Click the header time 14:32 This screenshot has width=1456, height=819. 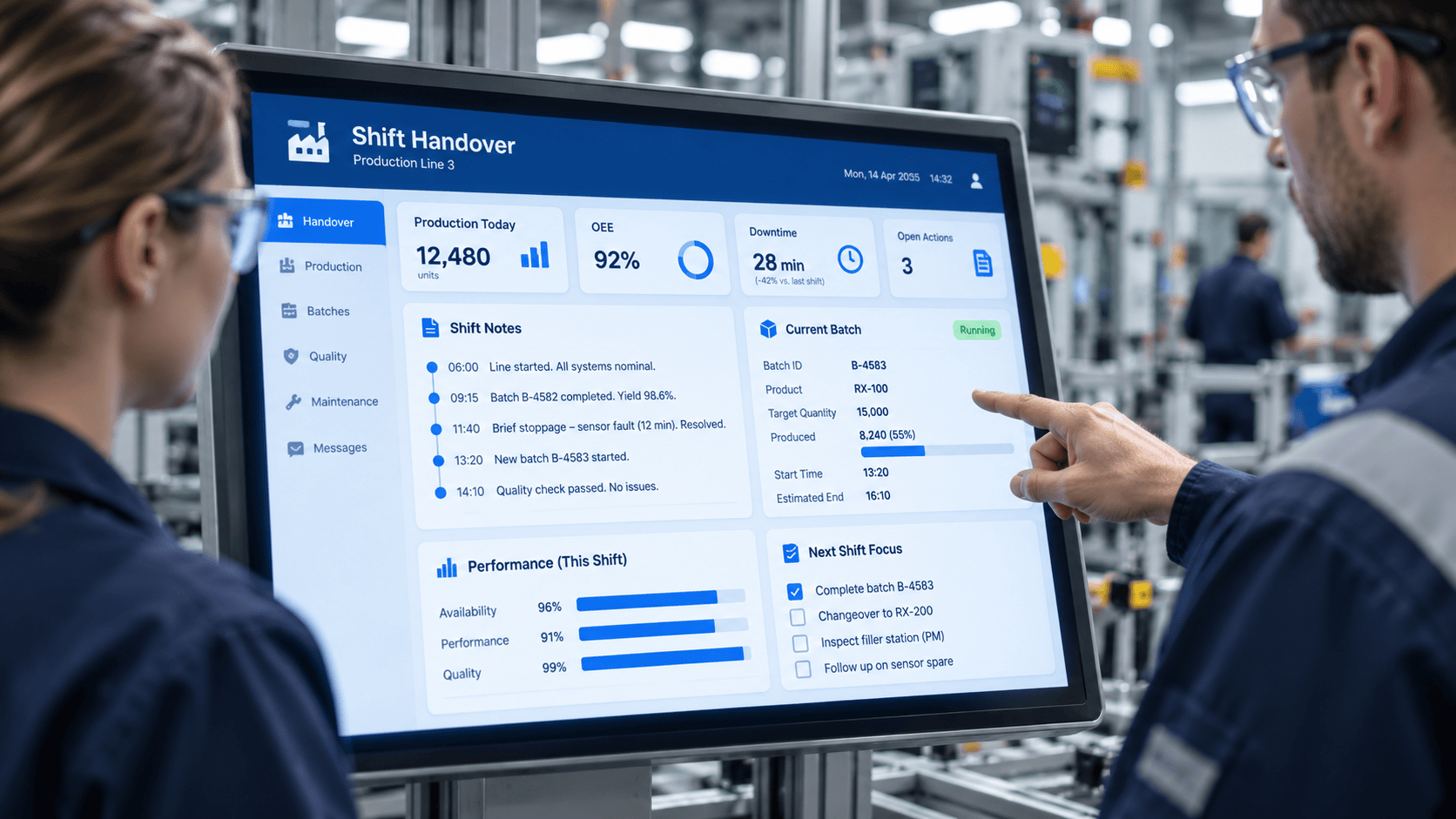pyautogui.click(x=940, y=178)
